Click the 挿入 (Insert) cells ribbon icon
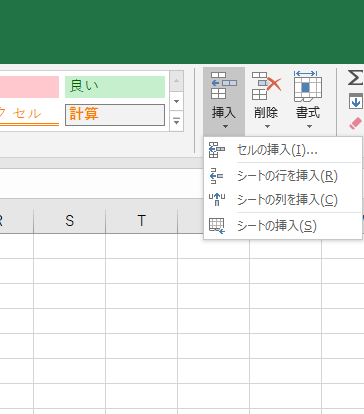 click(224, 85)
